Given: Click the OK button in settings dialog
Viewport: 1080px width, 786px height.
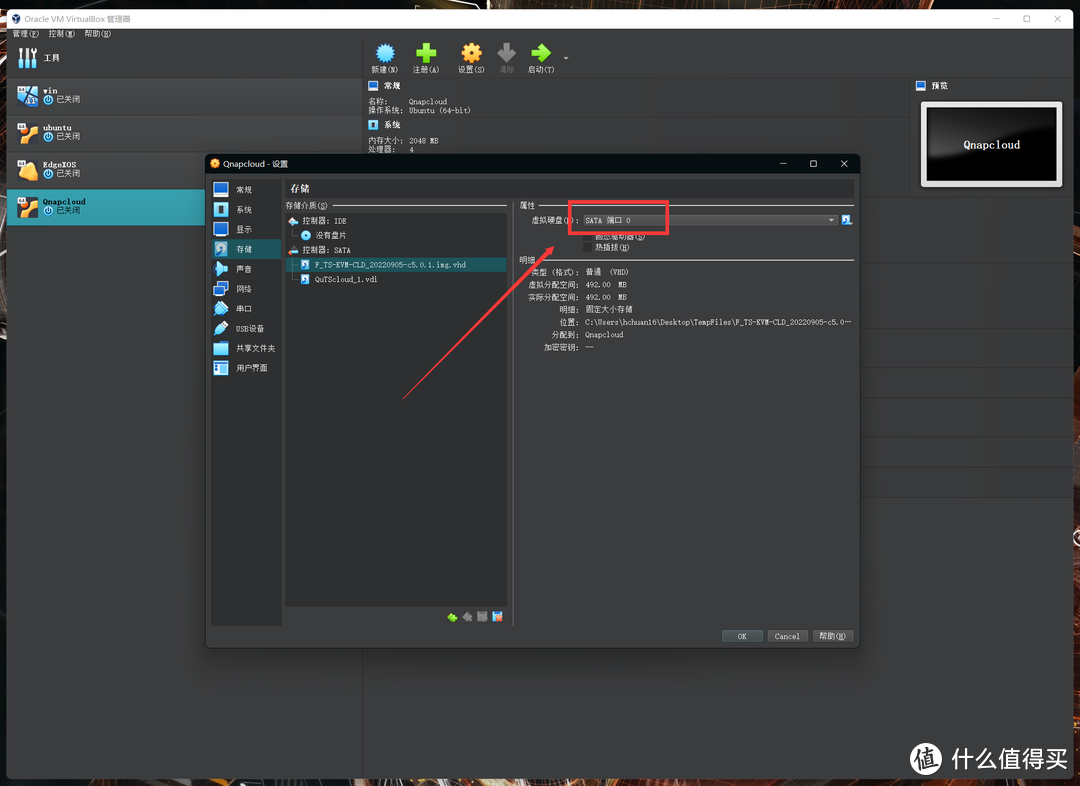Looking at the screenshot, I should 742,637.
